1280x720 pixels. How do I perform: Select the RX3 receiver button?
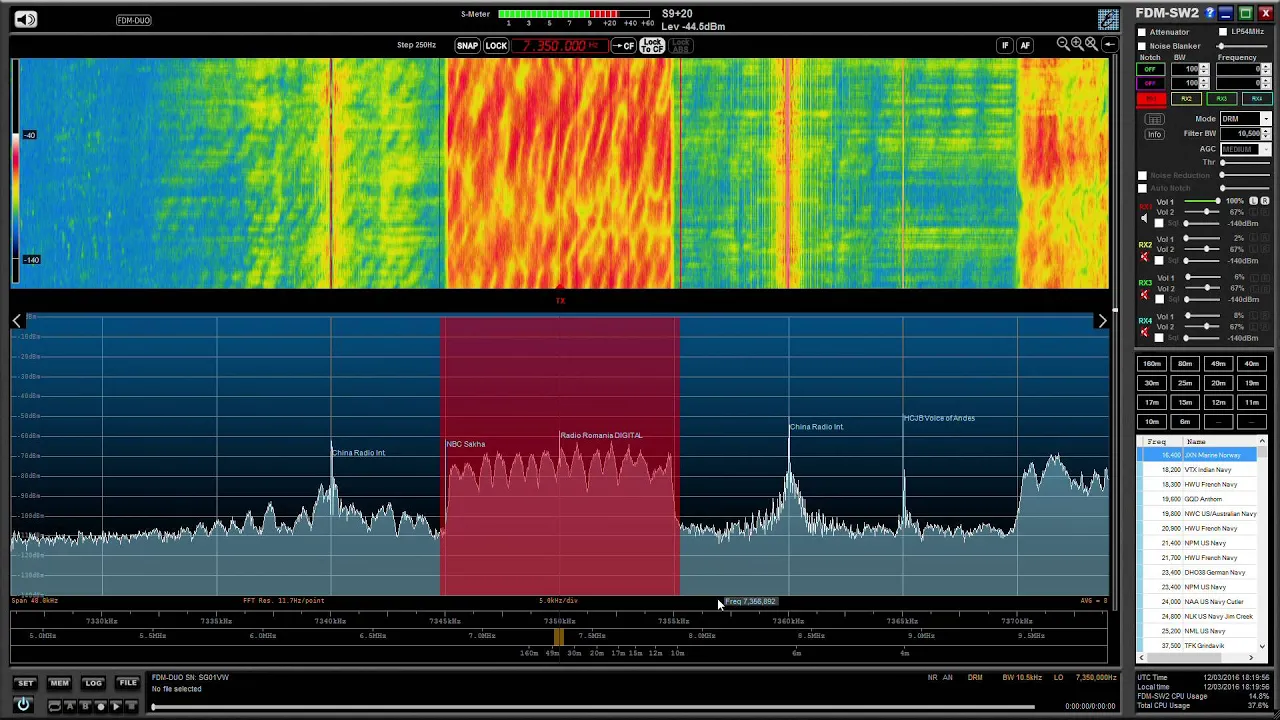coord(1222,99)
